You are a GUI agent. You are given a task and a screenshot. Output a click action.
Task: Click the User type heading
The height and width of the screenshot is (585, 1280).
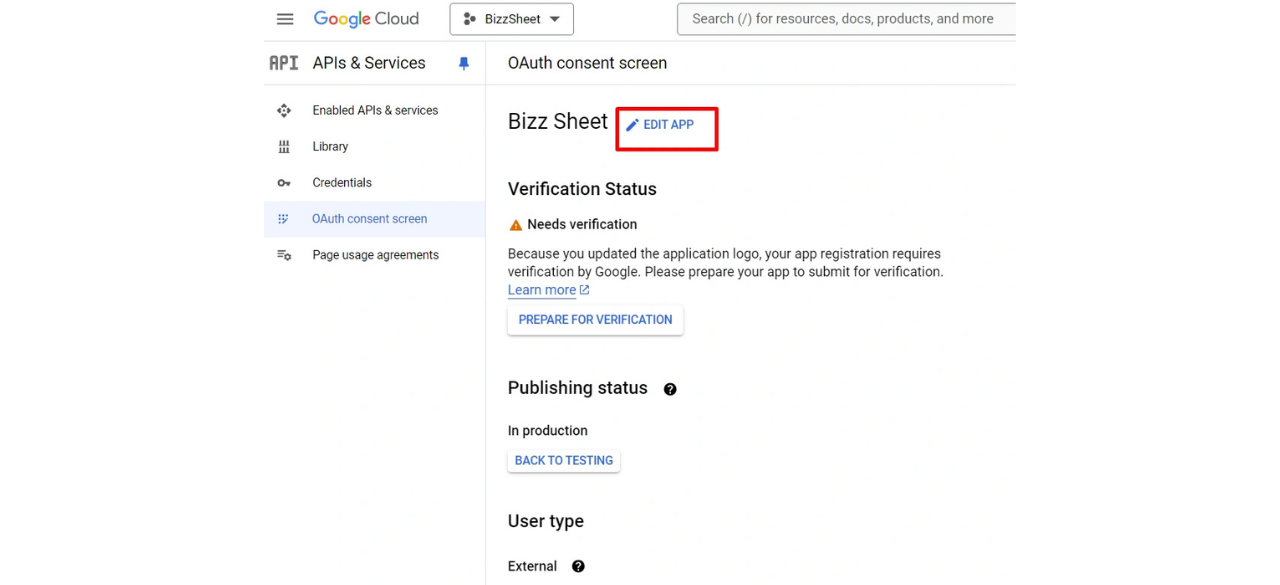[x=546, y=521]
